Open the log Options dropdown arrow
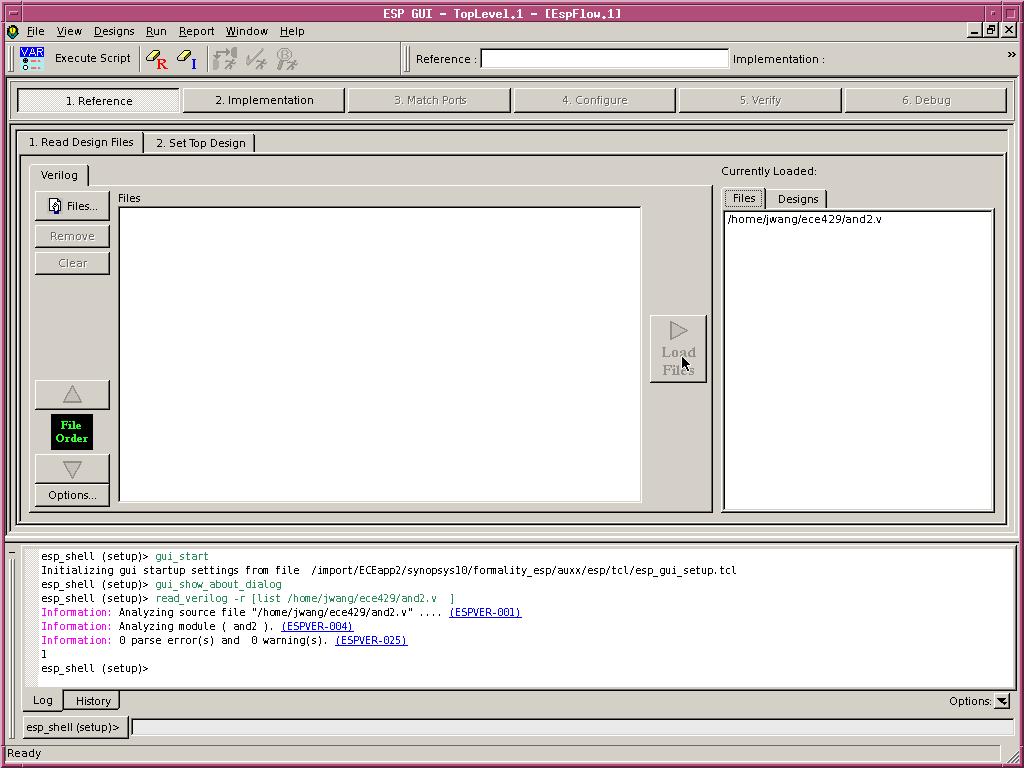Viewport: 1024px width, 768px height. point(1002,701)
